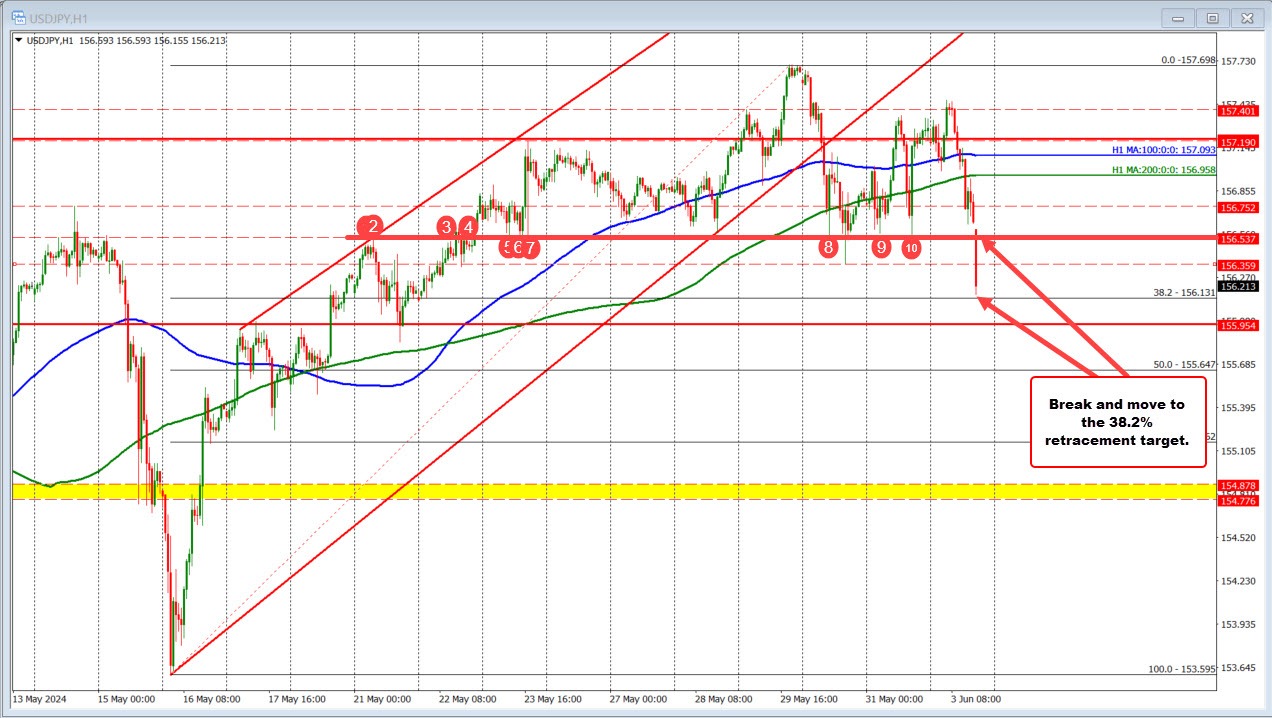Click the black current price label 156.213
Image resolution: width=1272 pixels, height=718 pixels.
1238,286
